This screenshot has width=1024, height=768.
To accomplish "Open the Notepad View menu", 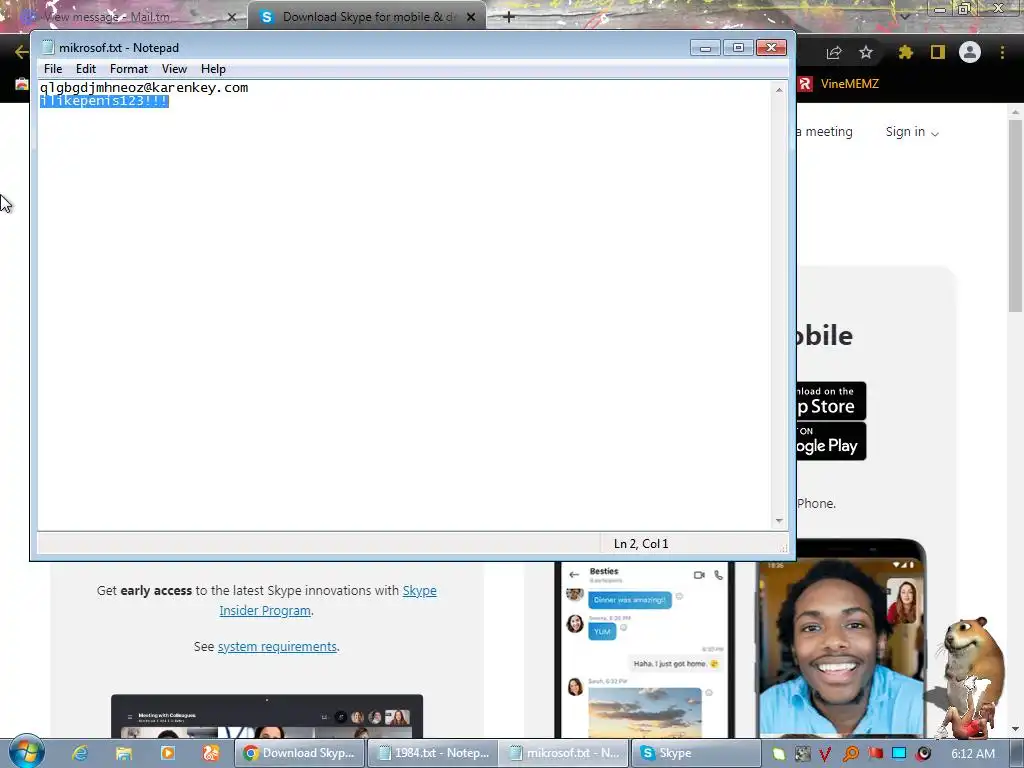I will coord(174,69).
